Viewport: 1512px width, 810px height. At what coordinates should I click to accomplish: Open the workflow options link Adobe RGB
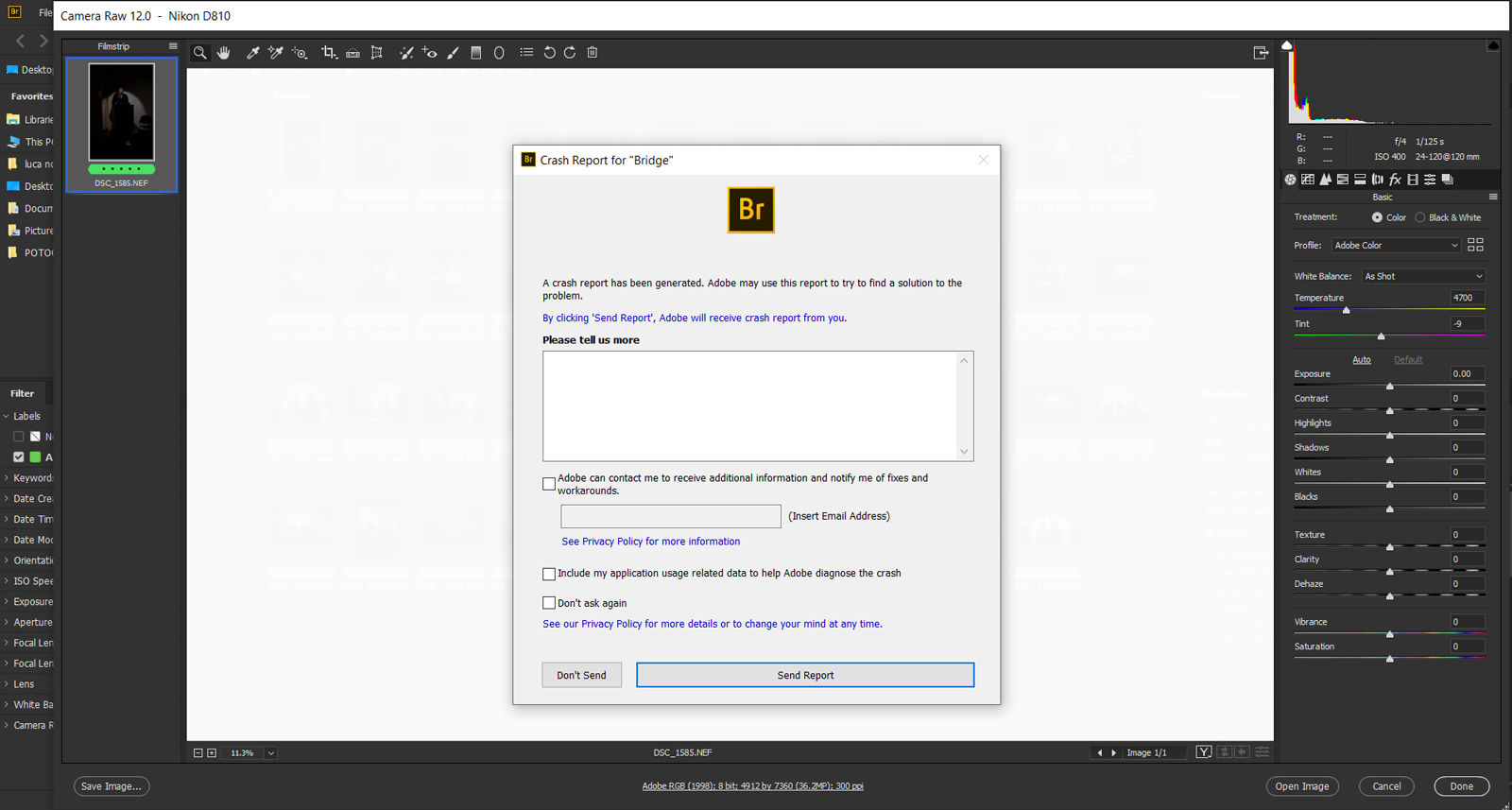tap(752, 786)
